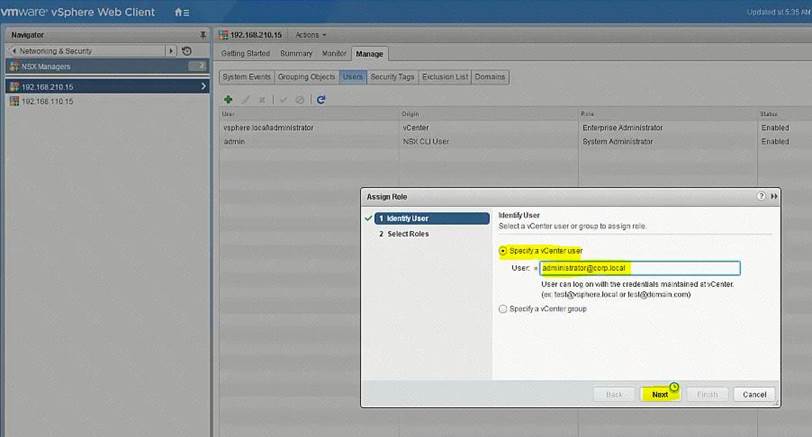Go back from Networking & Security

(13, 50)
